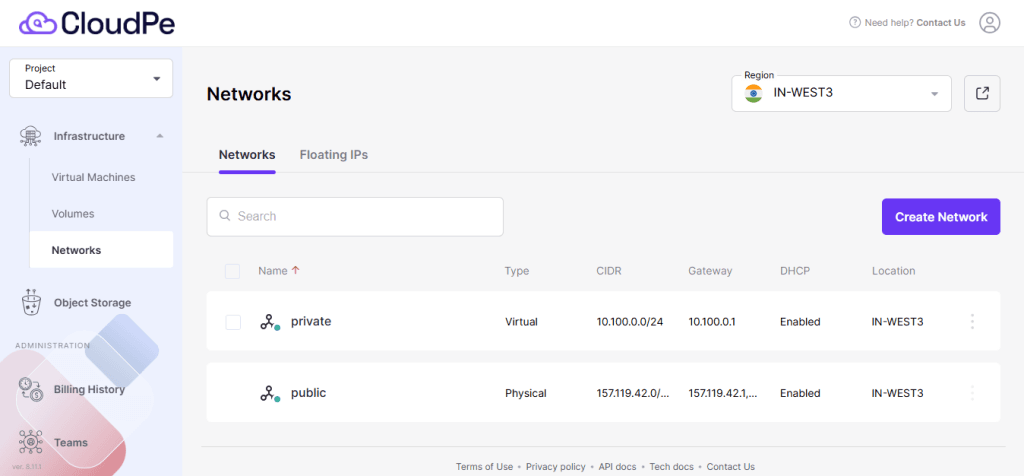Viewport: 1024px width, 476px height.
Task: Collapse the Infrastructure sidebar section
Action: [x=160, y=136]
